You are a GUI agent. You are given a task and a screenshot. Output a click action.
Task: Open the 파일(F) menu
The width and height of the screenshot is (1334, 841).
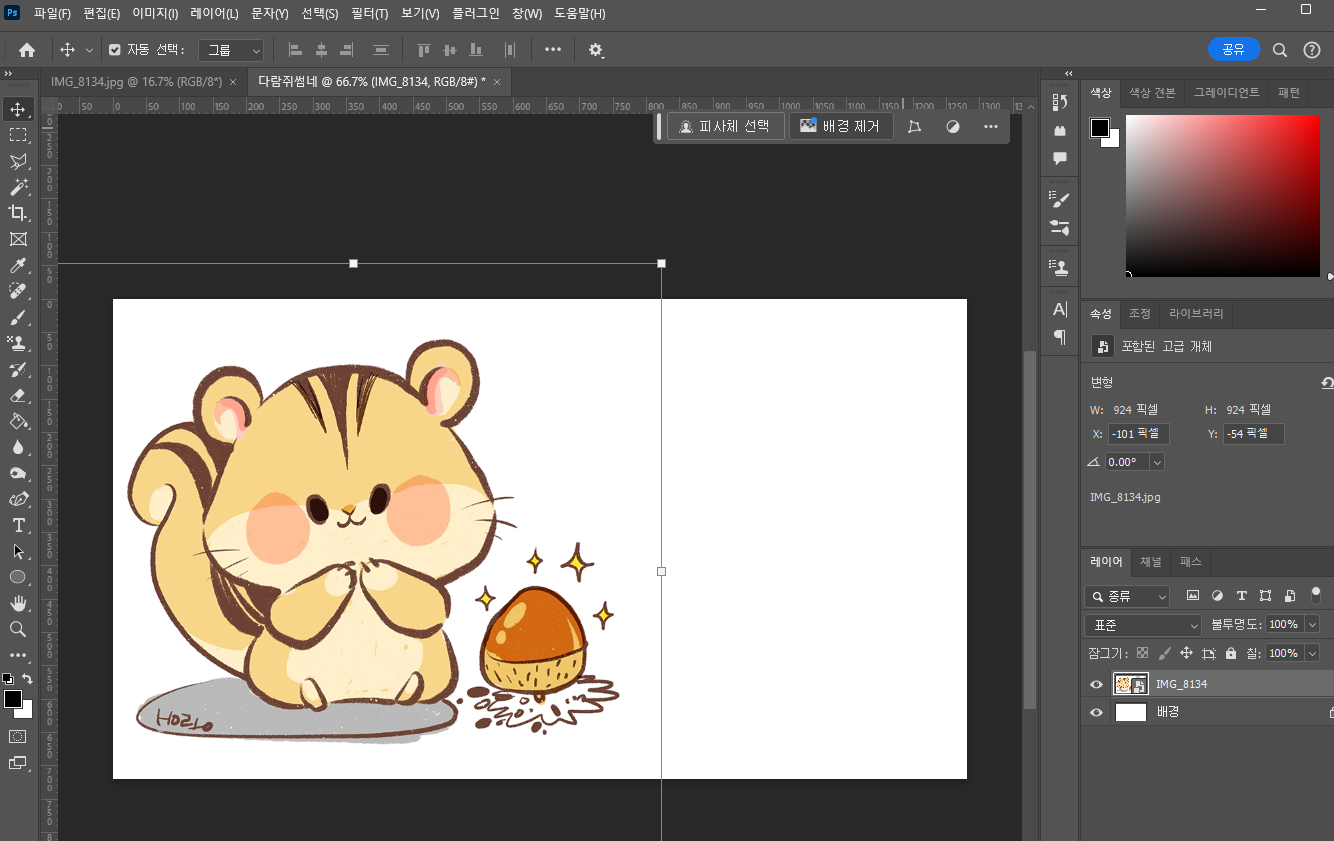[52, 14]
